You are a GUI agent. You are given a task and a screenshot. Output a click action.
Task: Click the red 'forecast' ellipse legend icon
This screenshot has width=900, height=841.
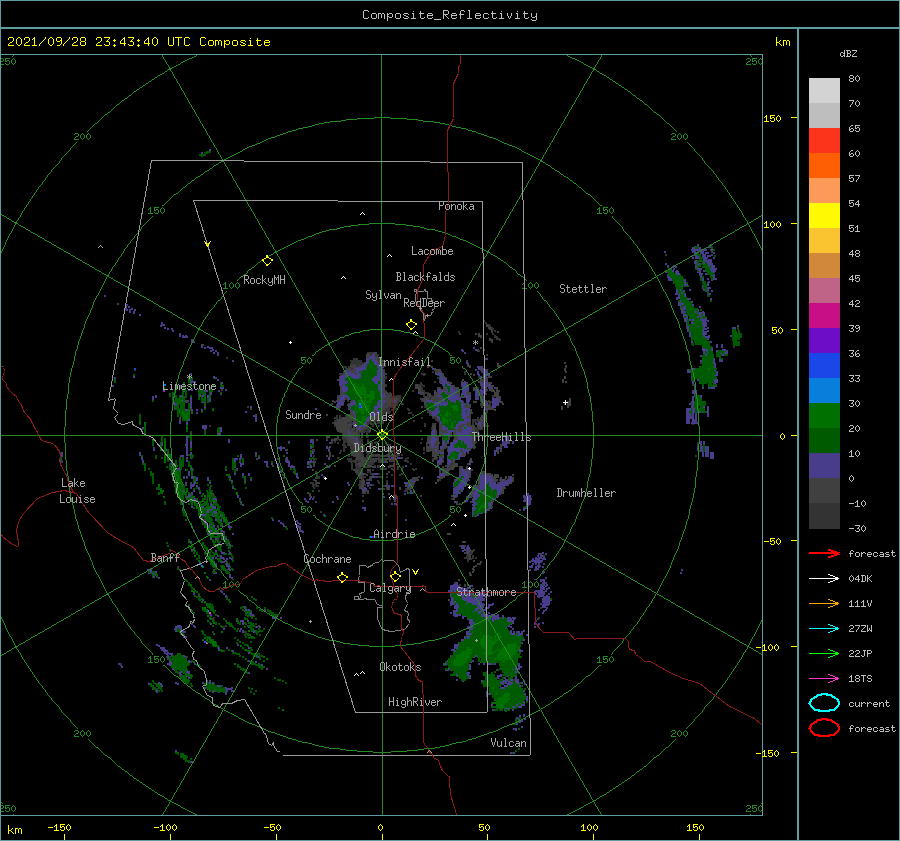click(x=824, y=728)
